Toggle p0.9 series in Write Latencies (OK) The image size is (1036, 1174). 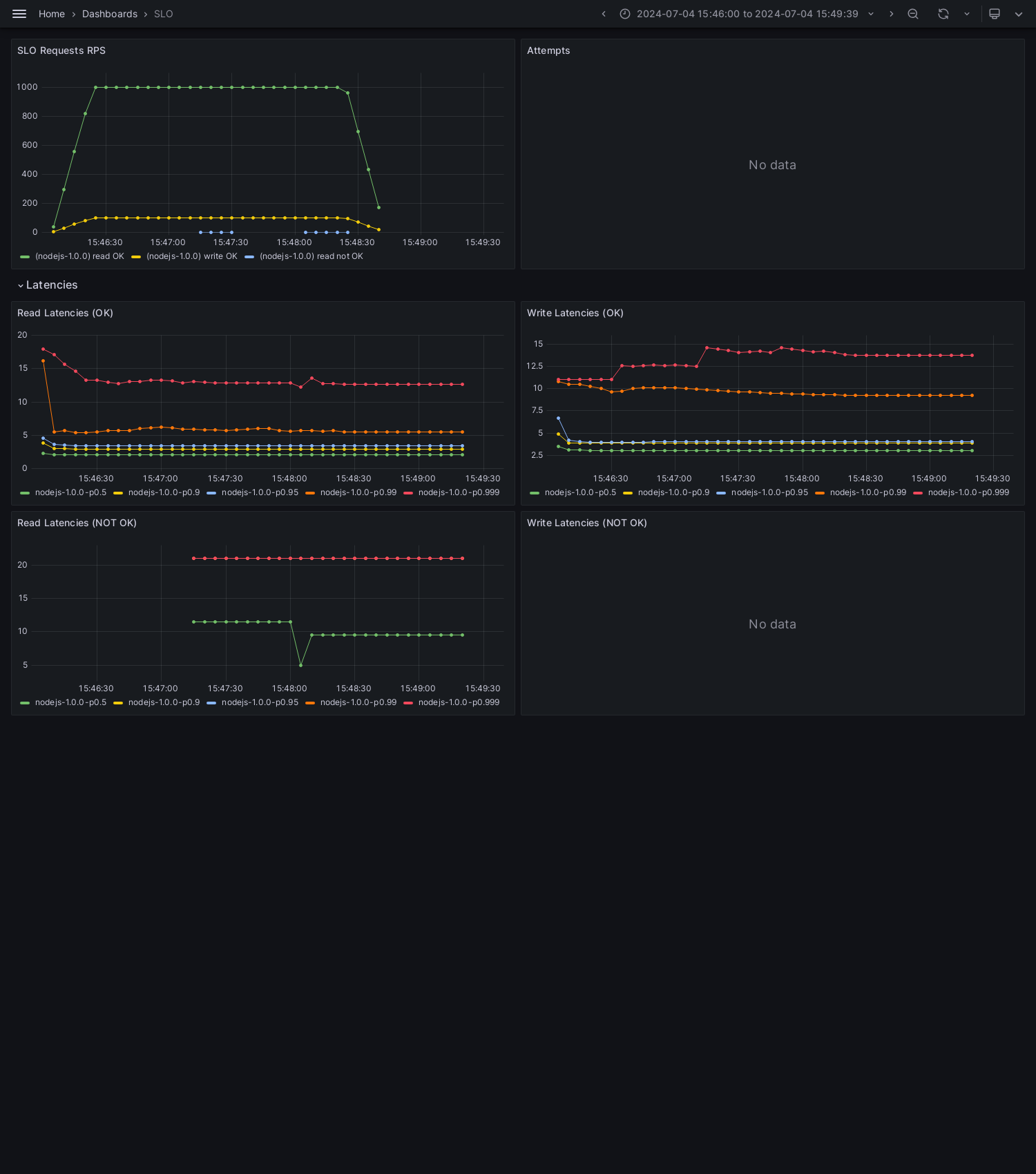(x=673, y=492)
